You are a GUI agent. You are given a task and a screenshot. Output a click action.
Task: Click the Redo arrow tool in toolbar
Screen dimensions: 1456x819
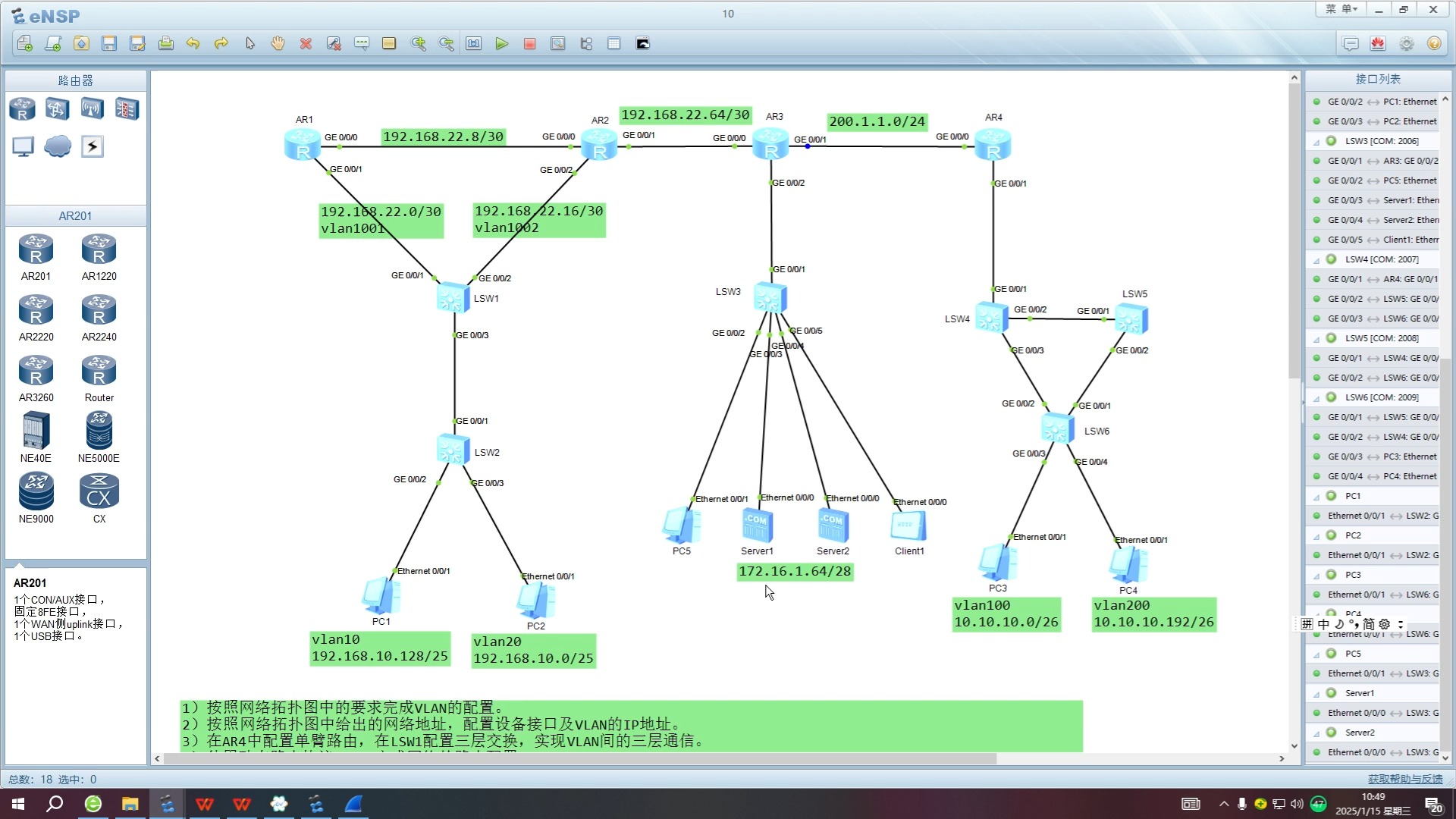pyautogui.click(x=221, y=43)
